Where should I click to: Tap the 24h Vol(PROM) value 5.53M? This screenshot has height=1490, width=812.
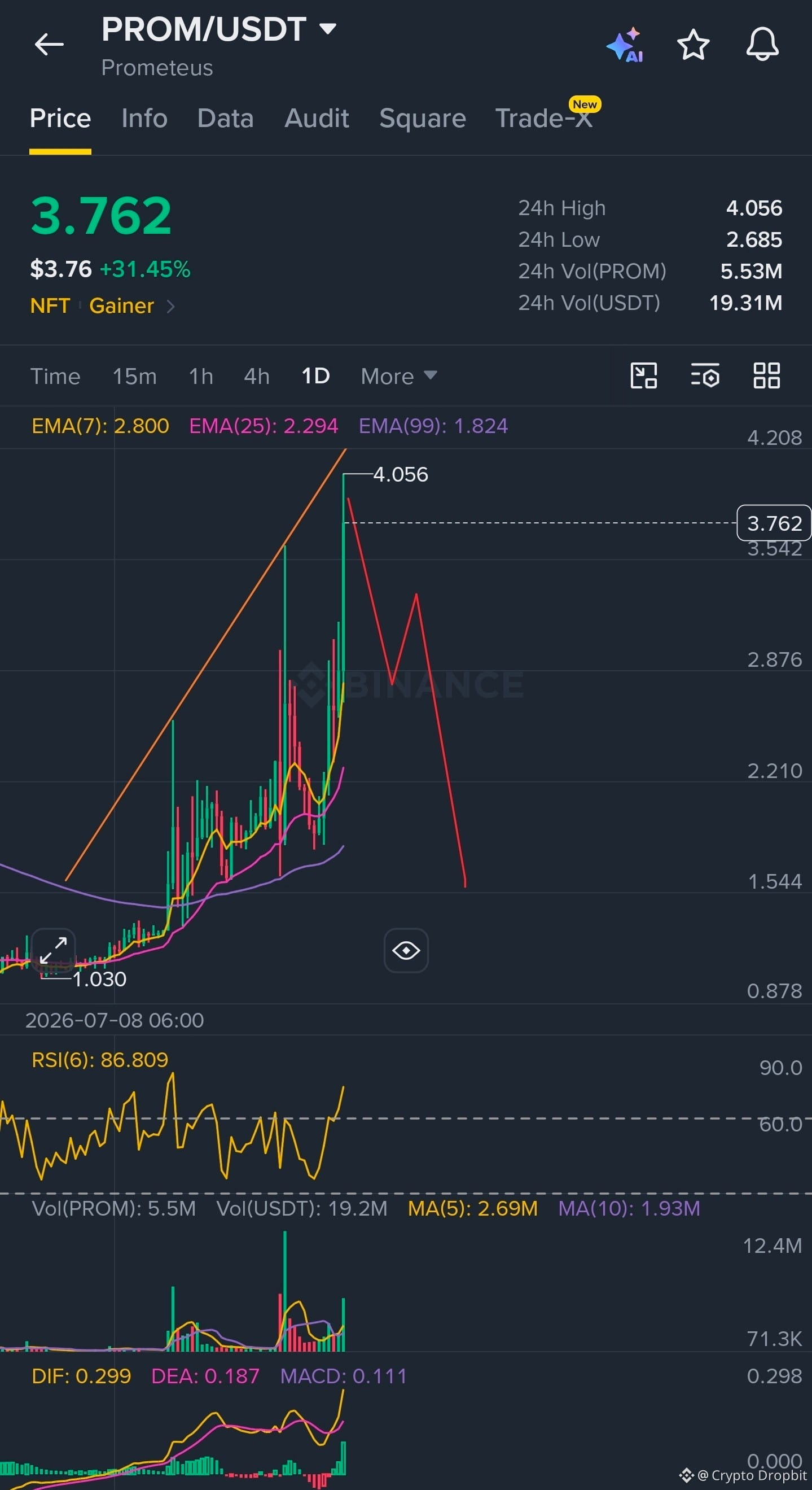click(x=751, y=271)
